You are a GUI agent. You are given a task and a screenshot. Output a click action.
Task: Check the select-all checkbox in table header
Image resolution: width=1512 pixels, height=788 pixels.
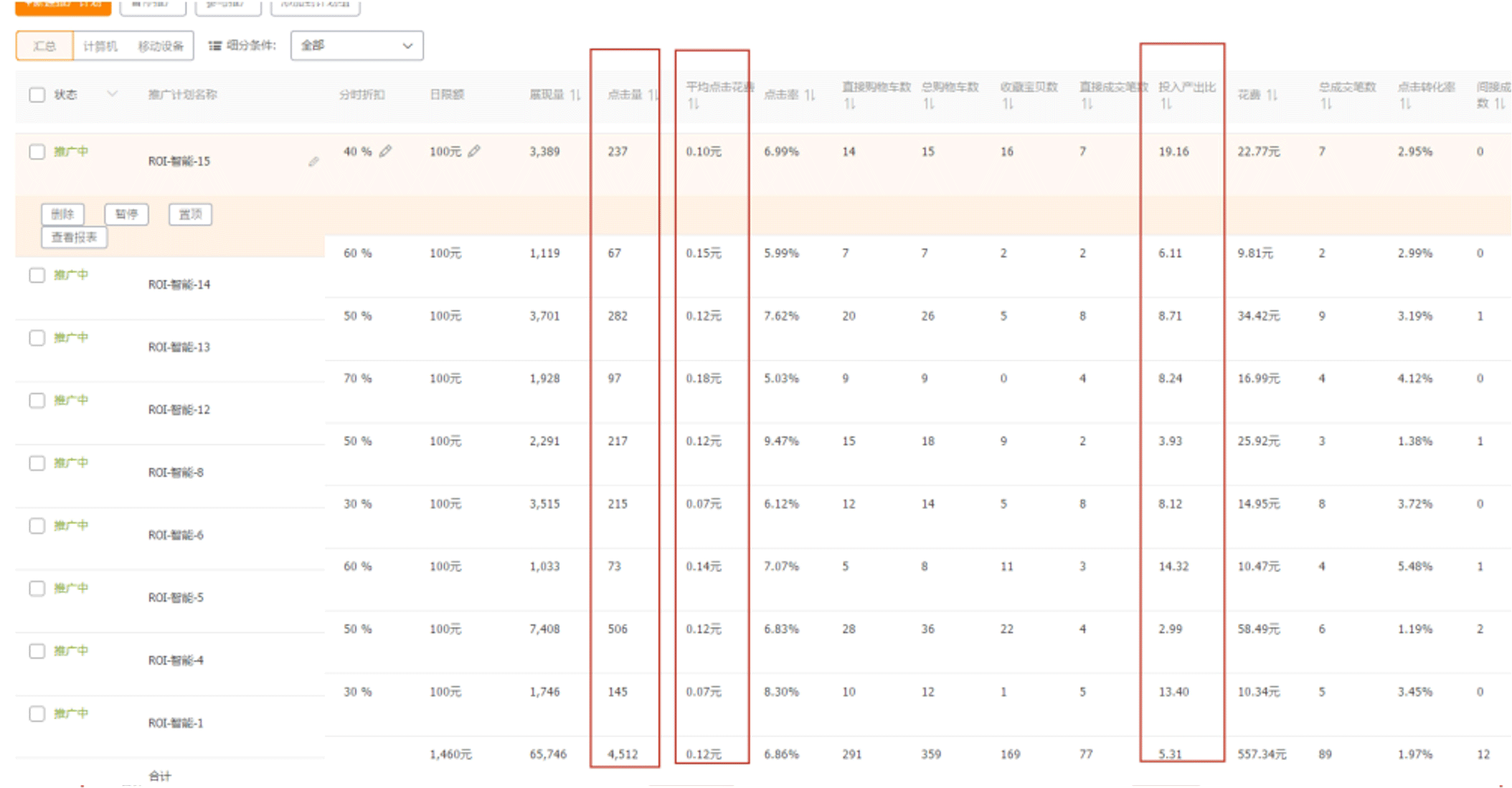37,95
